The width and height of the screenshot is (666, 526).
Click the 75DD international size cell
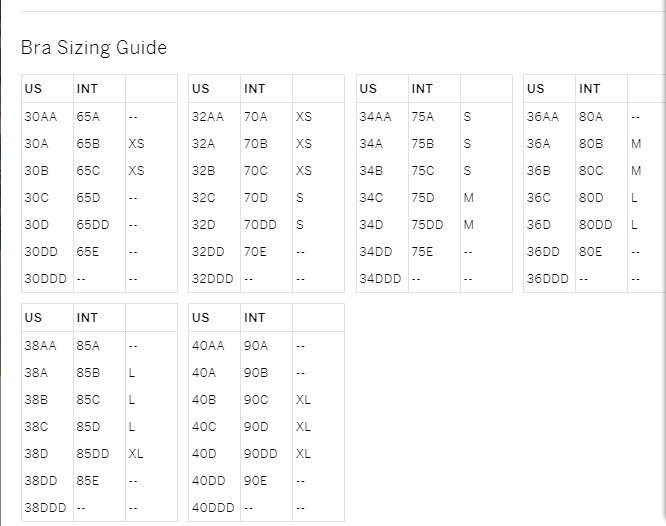coord(427,225)
